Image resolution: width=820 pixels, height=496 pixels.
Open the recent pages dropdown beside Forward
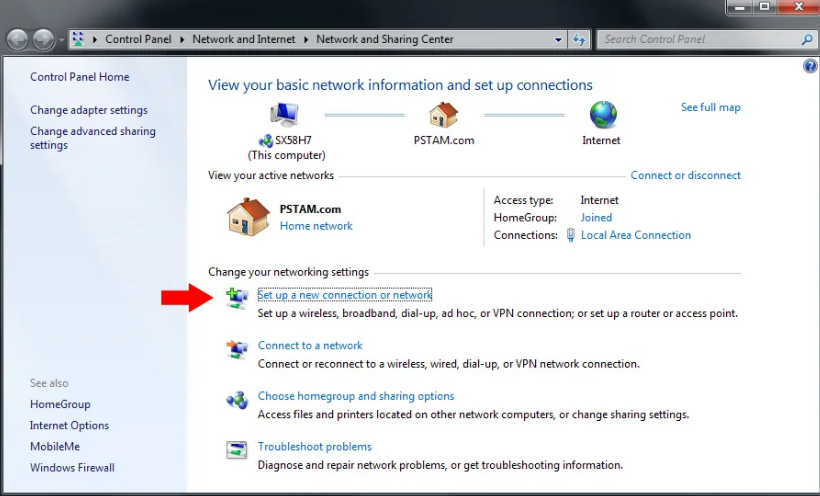coord(61,40)
